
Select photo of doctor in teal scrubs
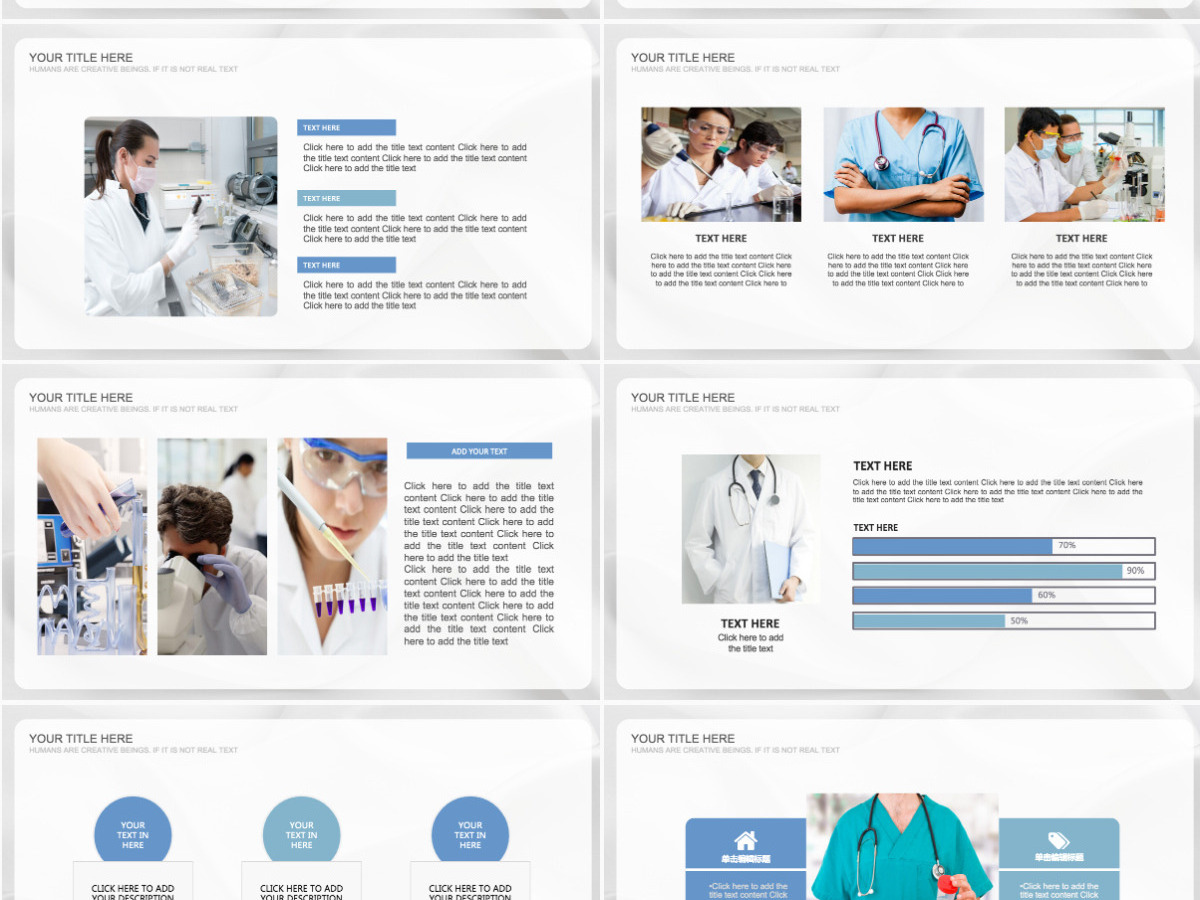pos(902,846)
